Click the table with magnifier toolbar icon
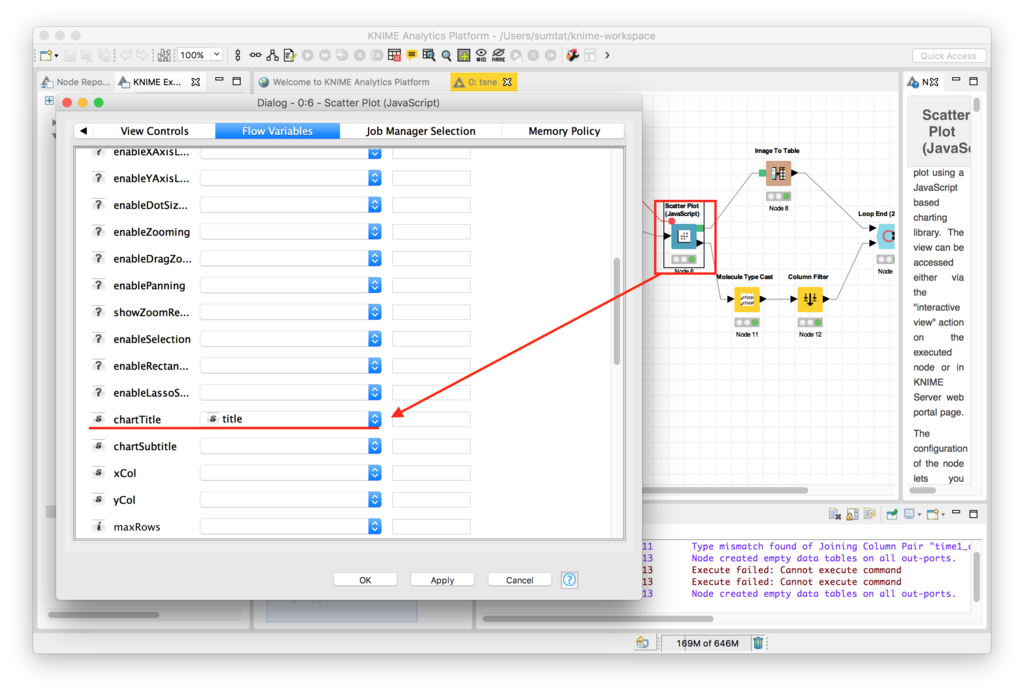This screenshot has height=693, width=1024. point(429,56)
